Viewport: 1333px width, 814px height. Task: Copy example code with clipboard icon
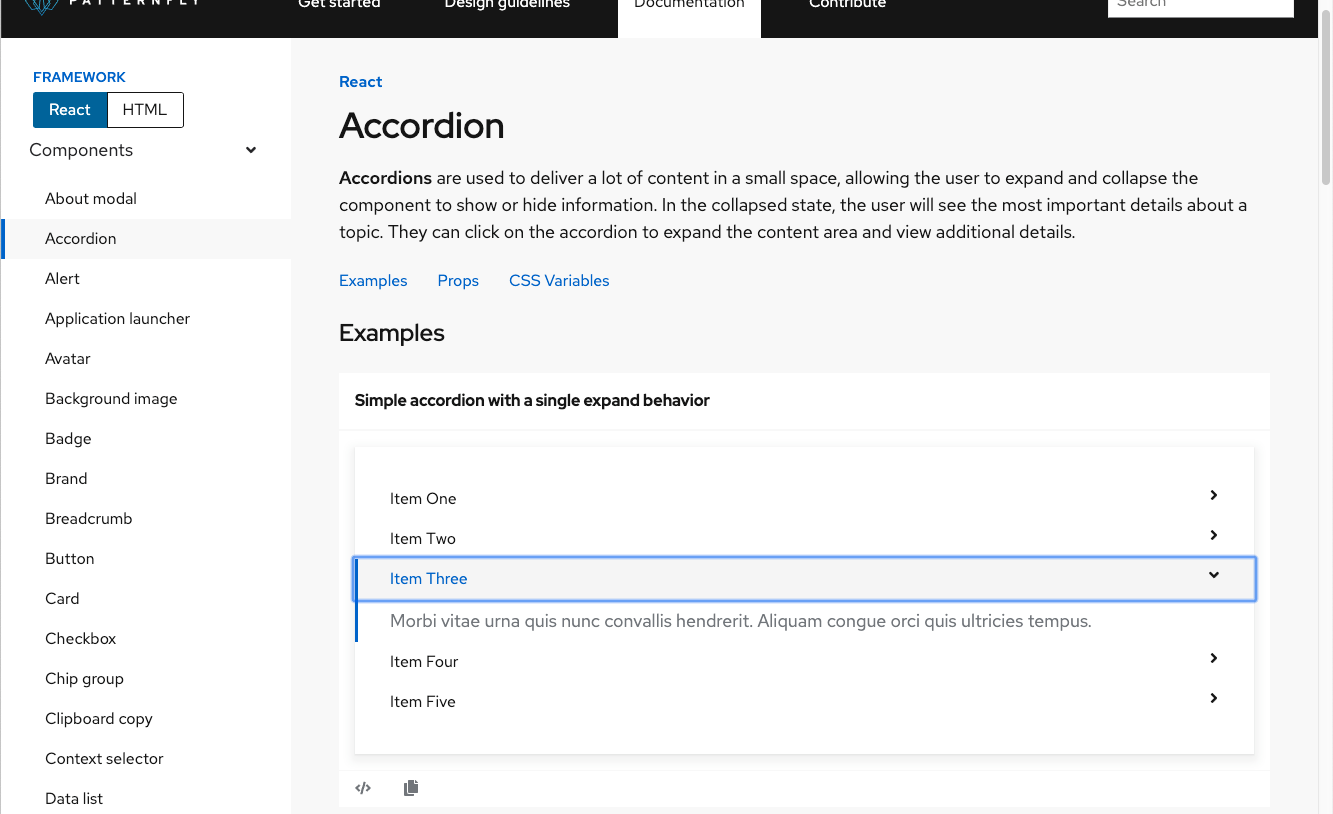click(411, 788)
